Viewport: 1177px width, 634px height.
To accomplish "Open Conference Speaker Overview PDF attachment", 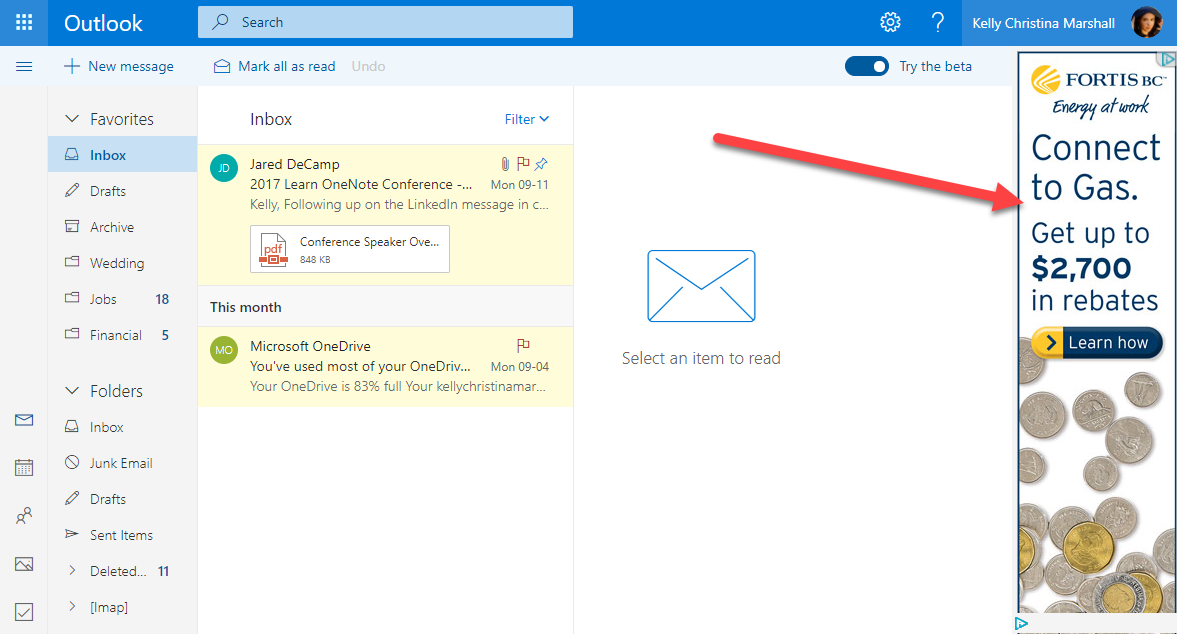I will (x=350, y=249).
